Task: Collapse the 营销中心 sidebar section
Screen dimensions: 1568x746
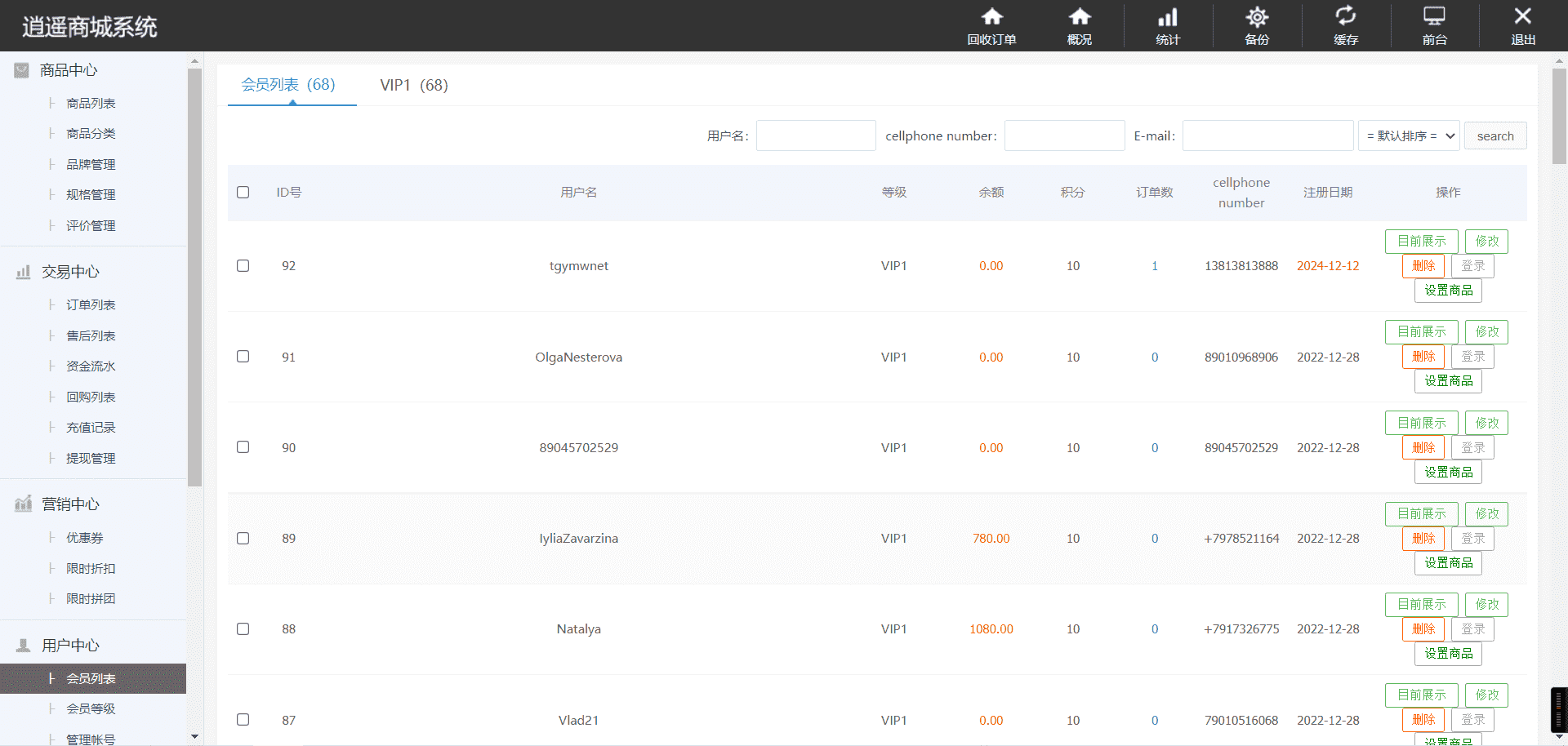Action: pyautogui.click(x=70, y=504)
